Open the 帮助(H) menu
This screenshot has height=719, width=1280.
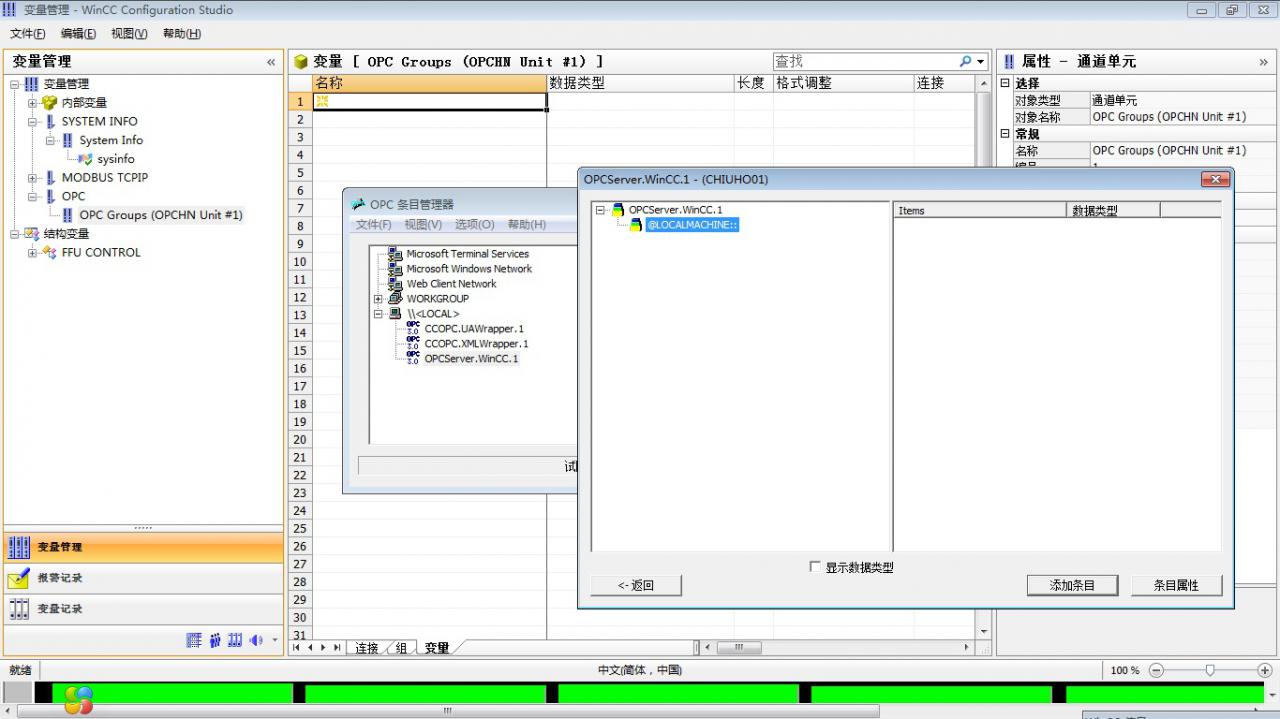pyautogui.click(x=182, y=34)
